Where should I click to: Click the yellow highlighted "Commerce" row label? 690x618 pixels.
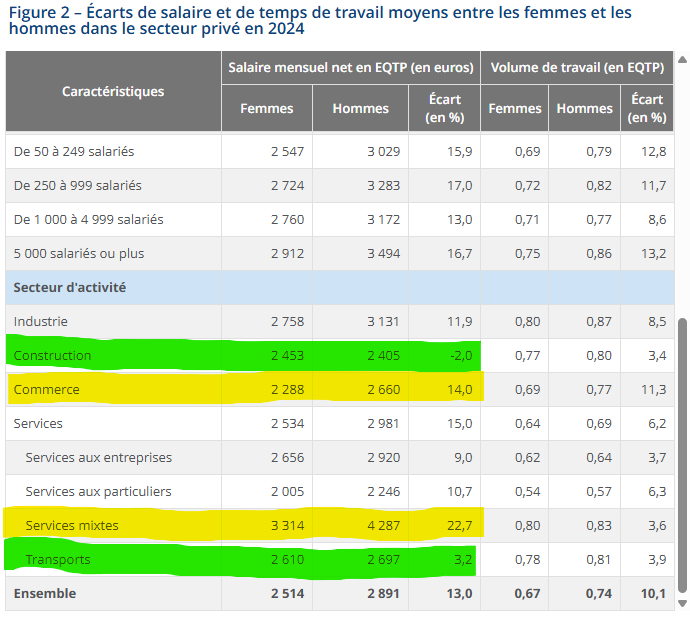[x=46, y=389]
